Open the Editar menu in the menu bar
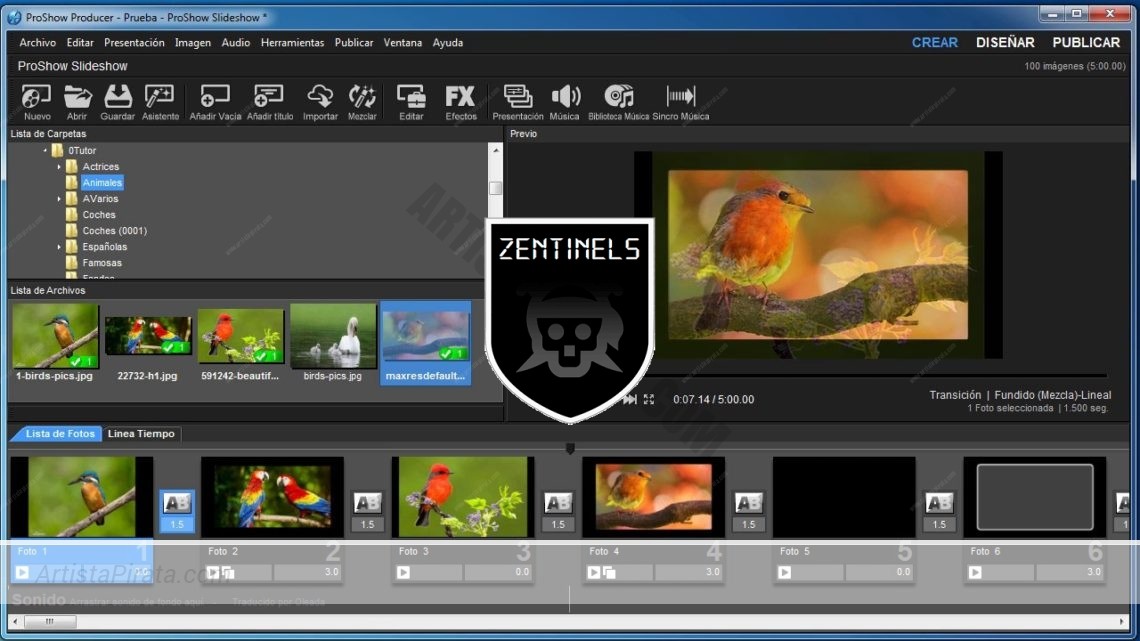The height and width of the screenshot is (641, 1140). pyautogui.click(x=80, y=43)
